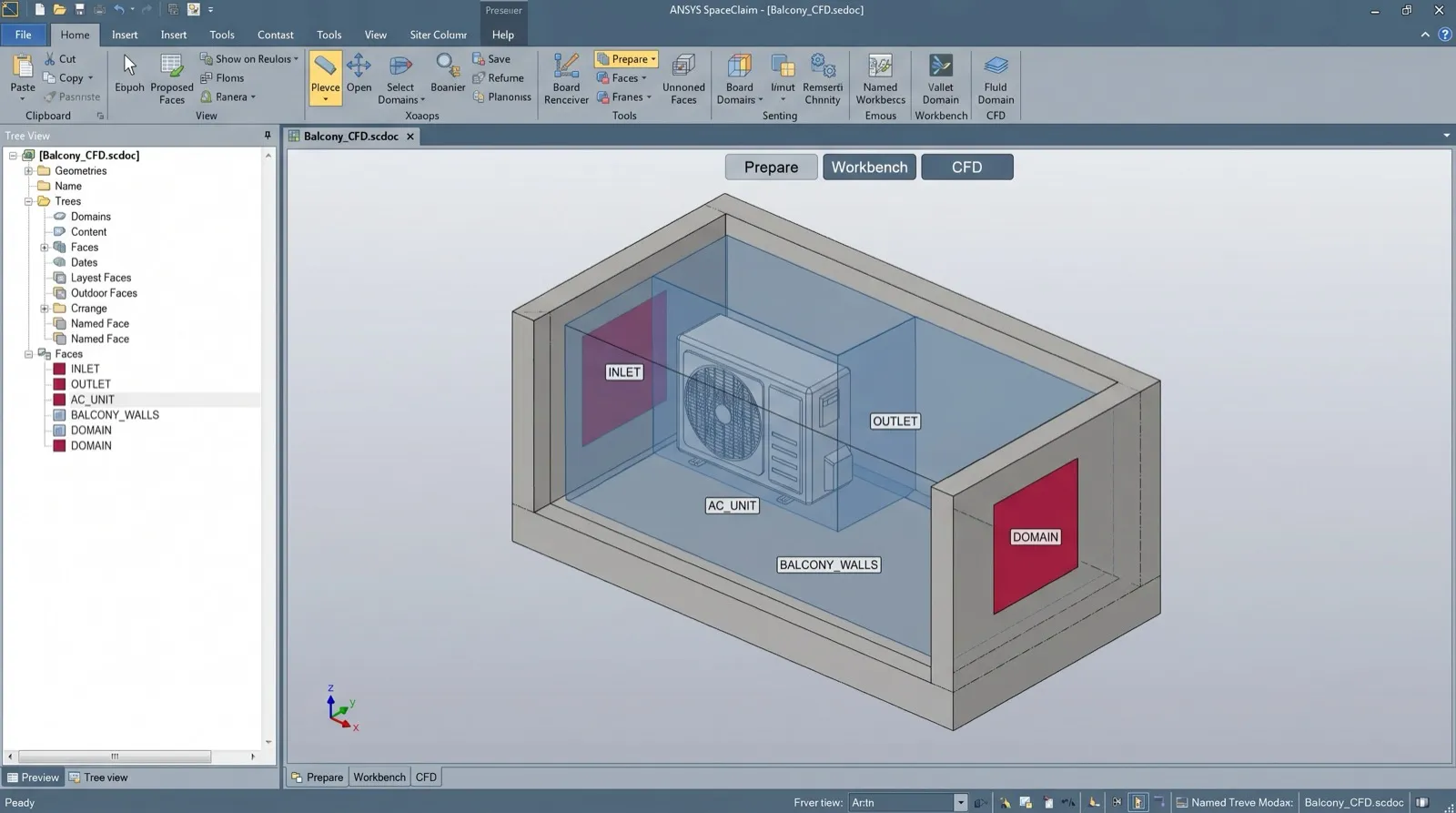
Task: Click the Vallet Domain Workbench icon
Action: pyautogui.click(x=940, y=66)
